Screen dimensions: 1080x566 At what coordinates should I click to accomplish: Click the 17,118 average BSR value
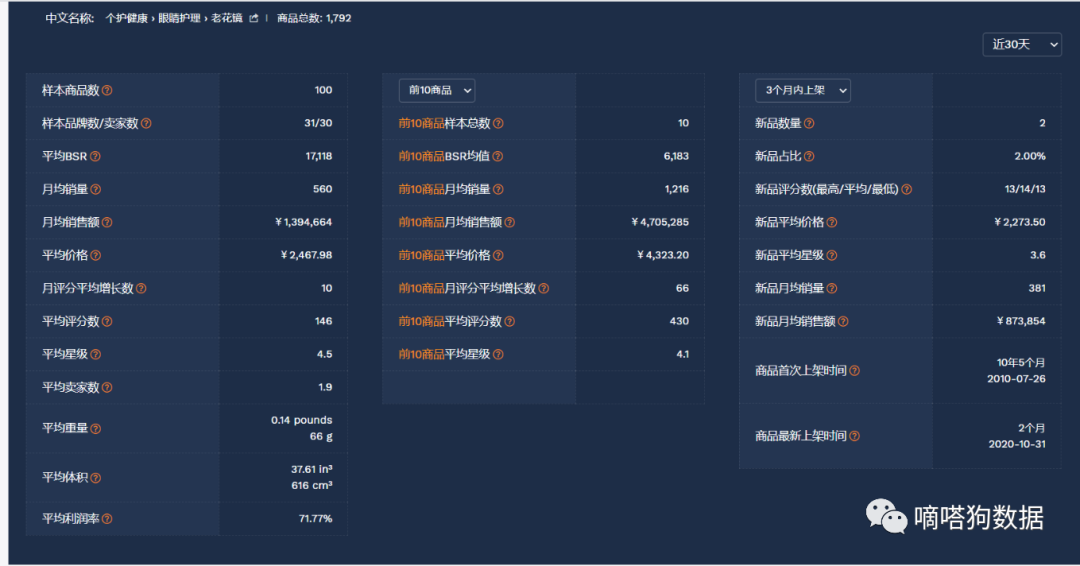coord(318,156)
